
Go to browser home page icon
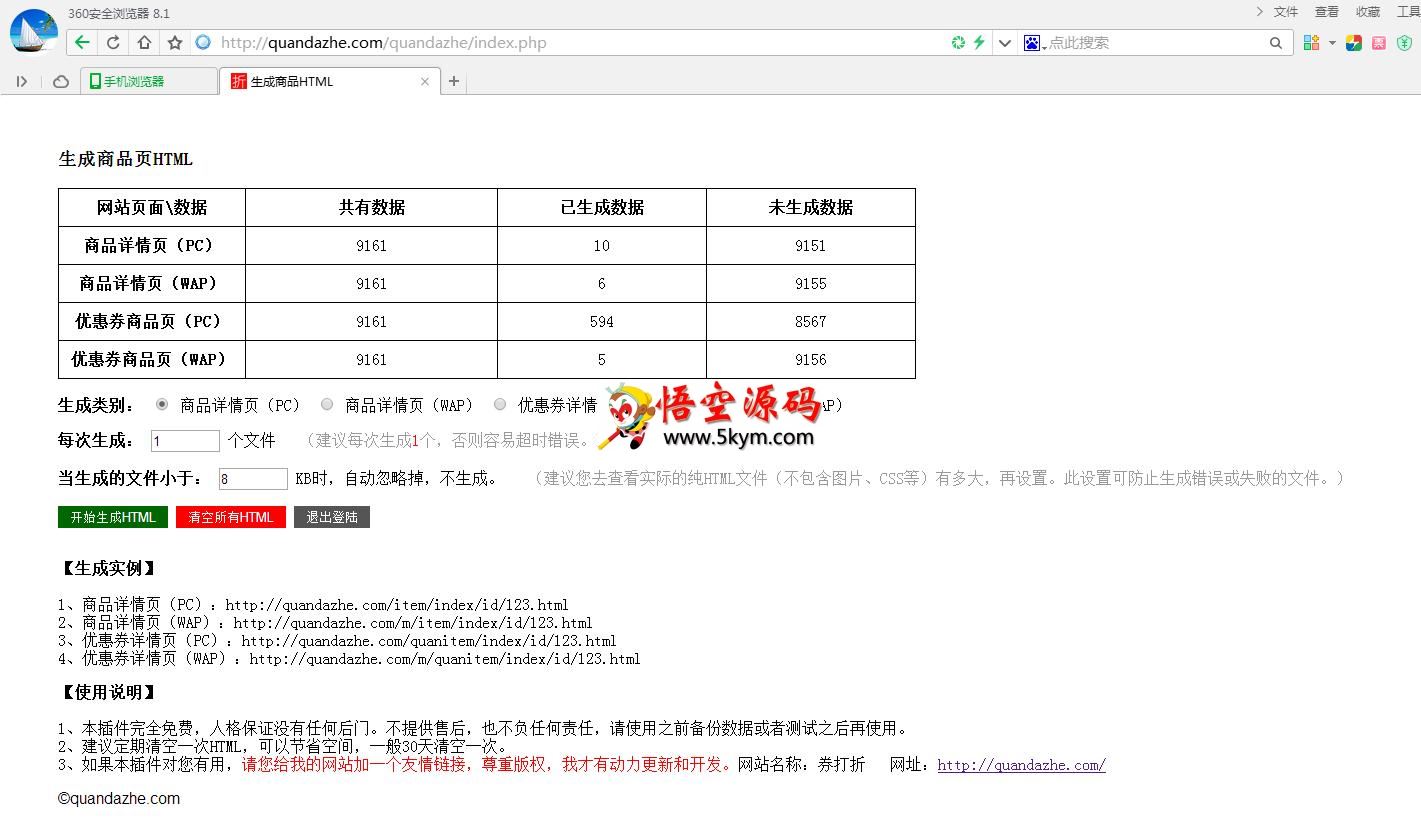144,42
